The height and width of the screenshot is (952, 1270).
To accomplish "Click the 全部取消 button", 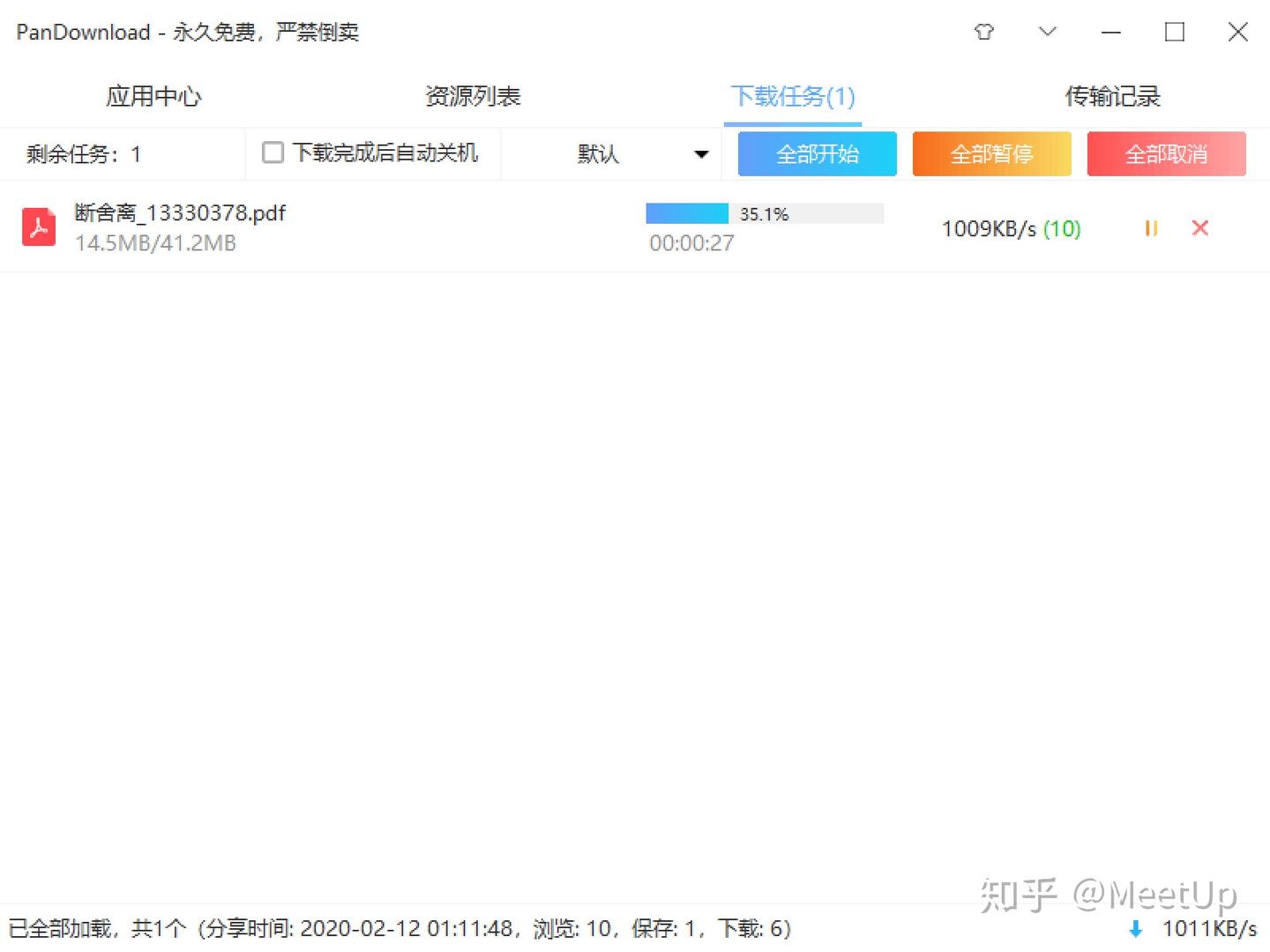I will (x=1167, y=154).
